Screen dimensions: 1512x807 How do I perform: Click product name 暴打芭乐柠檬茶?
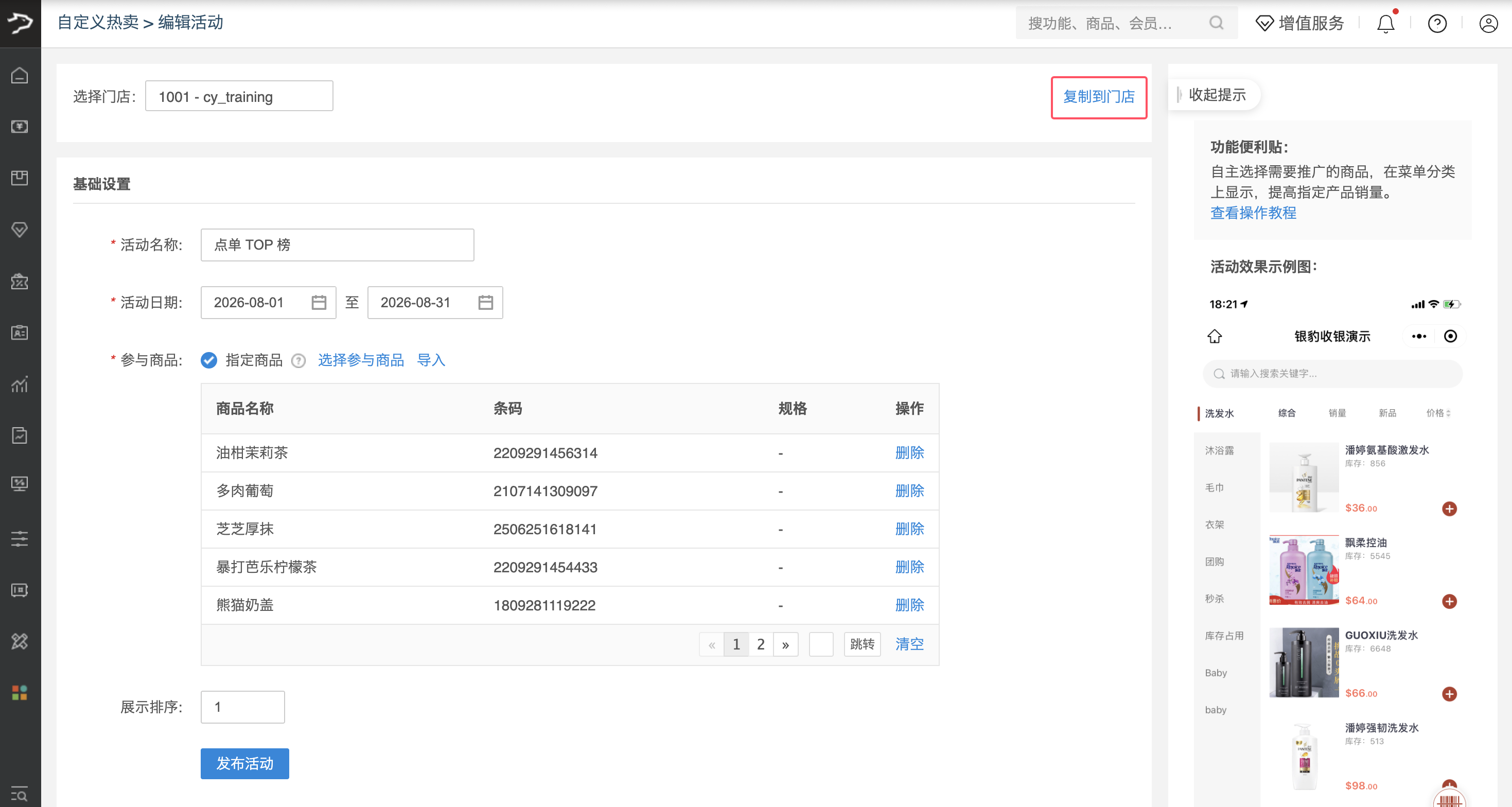(266, 568)
